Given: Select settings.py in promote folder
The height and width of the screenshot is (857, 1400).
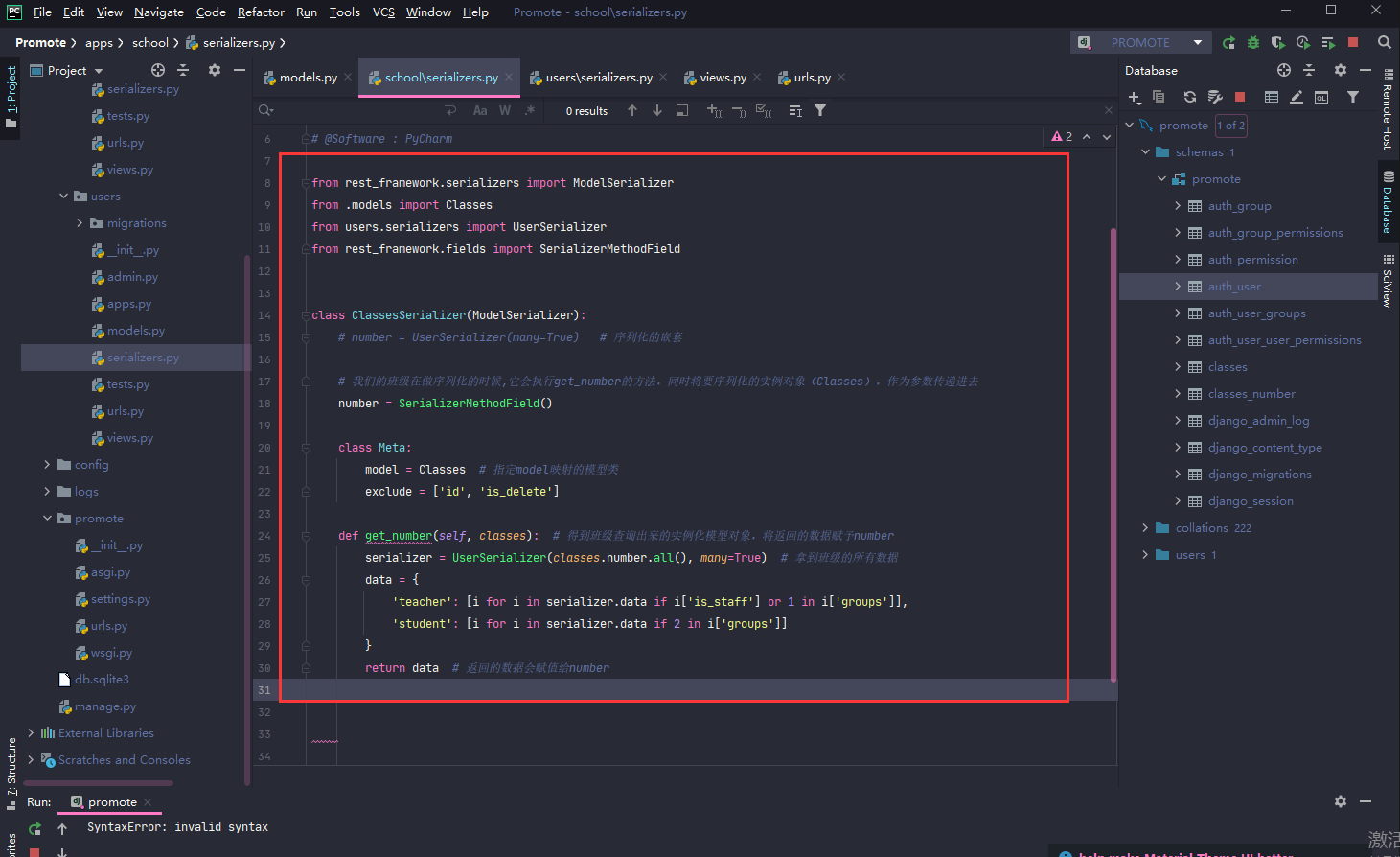Looking at the screenshot, I should coord(121,598).
